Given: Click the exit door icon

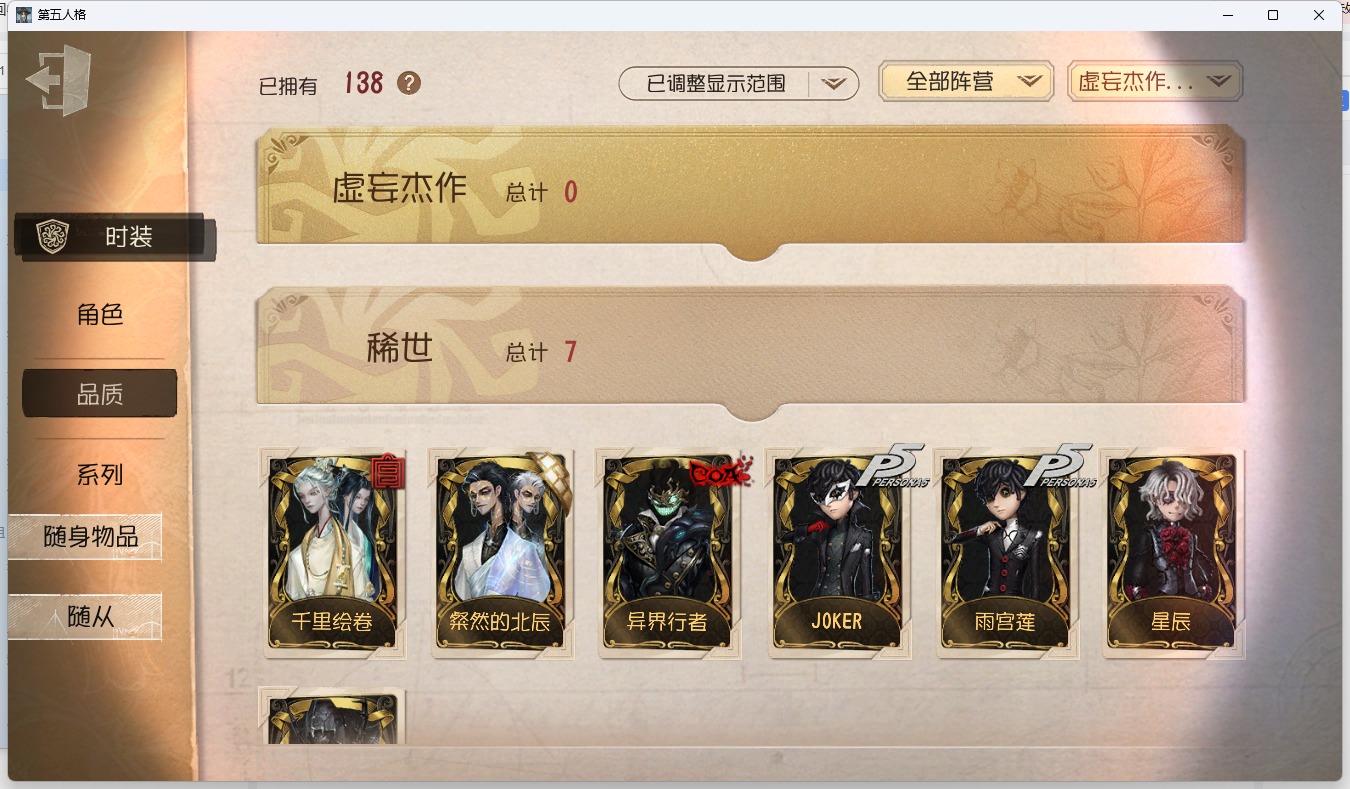Looking at the screenshot, I should [x=58, y=80].
